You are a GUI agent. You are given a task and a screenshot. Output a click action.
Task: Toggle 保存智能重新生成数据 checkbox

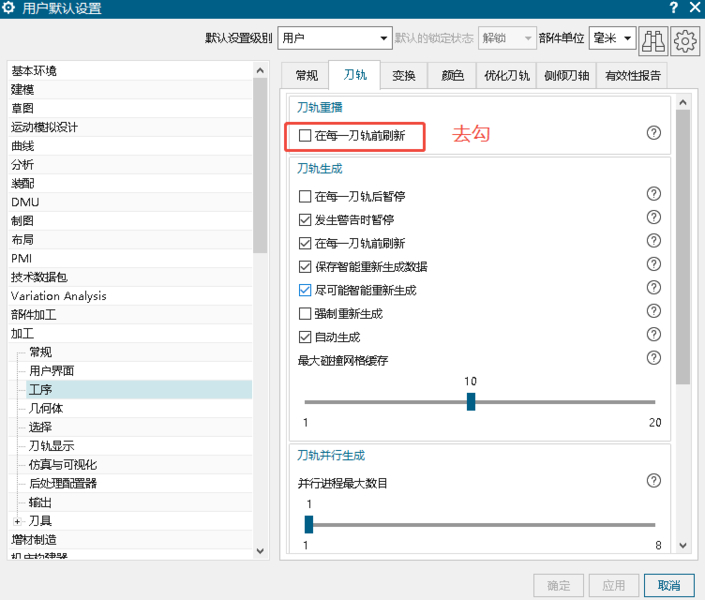coord(305,267)
